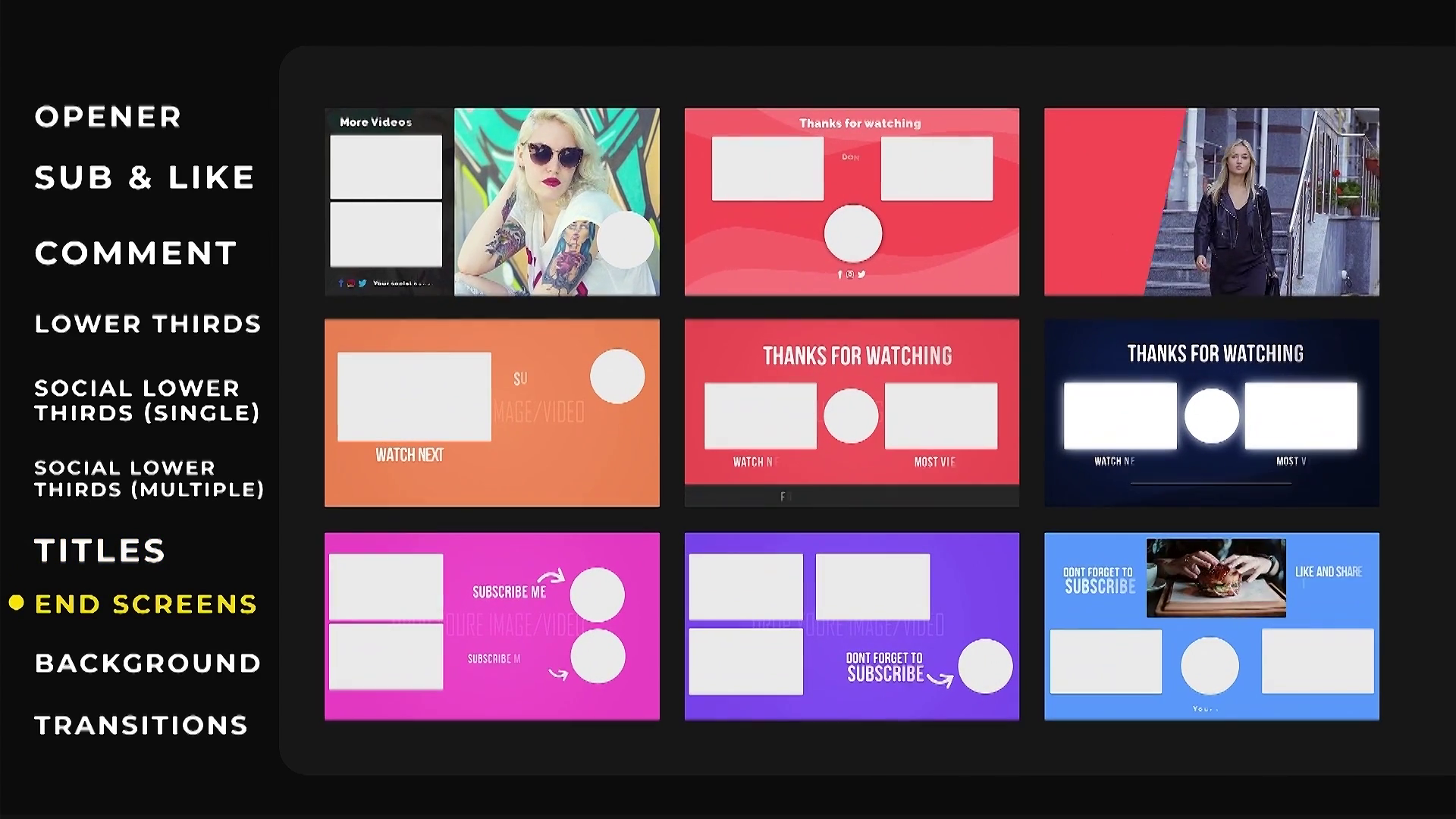
Task: Go to the Comment section
Action: click(136, 253)
